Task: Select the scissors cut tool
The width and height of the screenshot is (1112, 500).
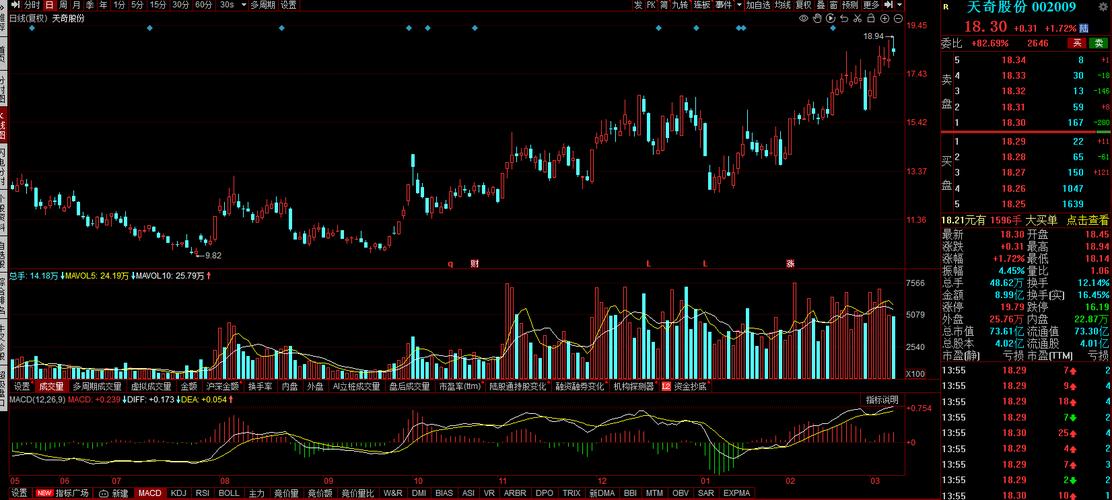Action: pyautogui.click(x=857, y=18)
